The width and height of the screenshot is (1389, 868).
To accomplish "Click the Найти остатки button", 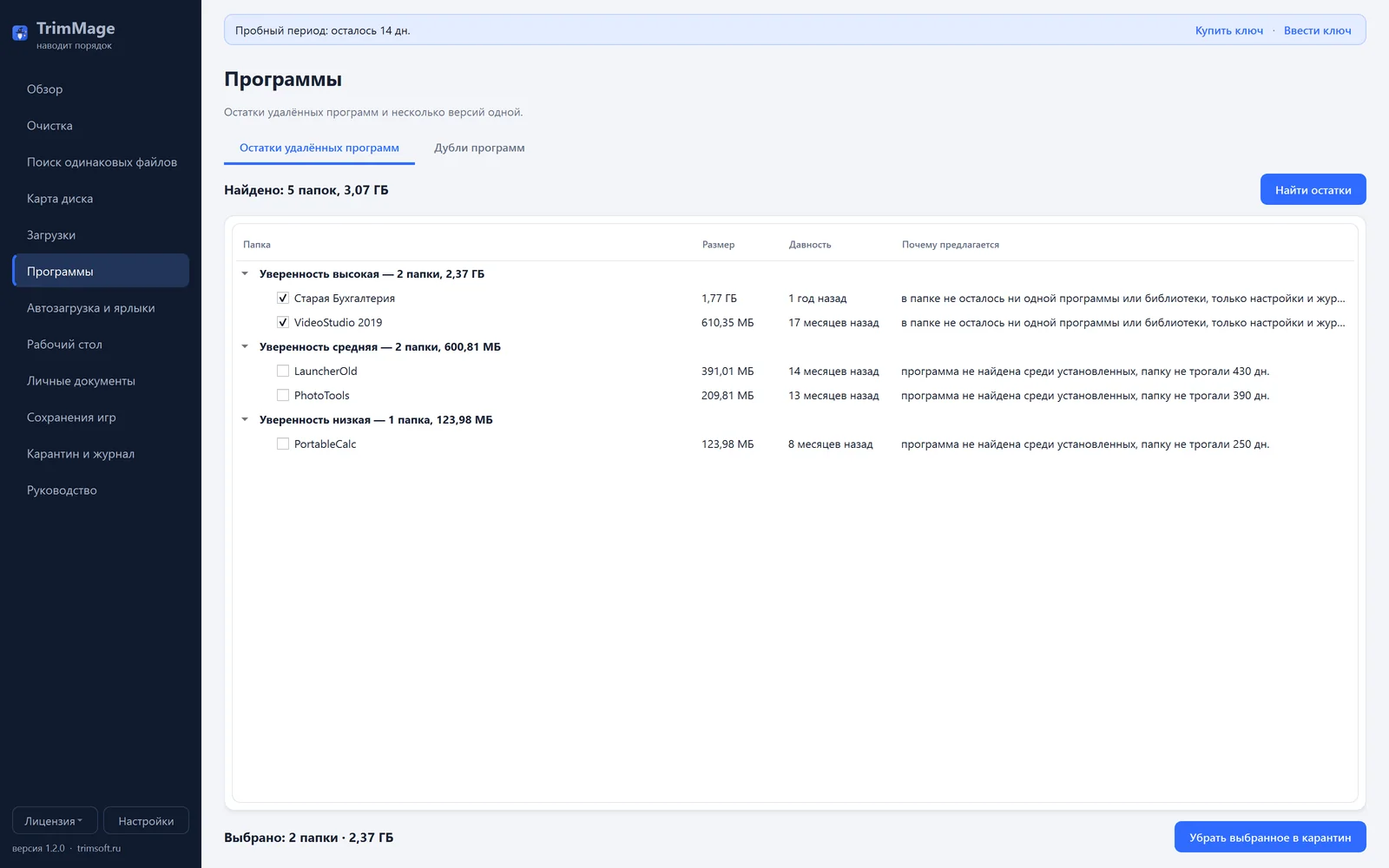I will (1313, 189).
